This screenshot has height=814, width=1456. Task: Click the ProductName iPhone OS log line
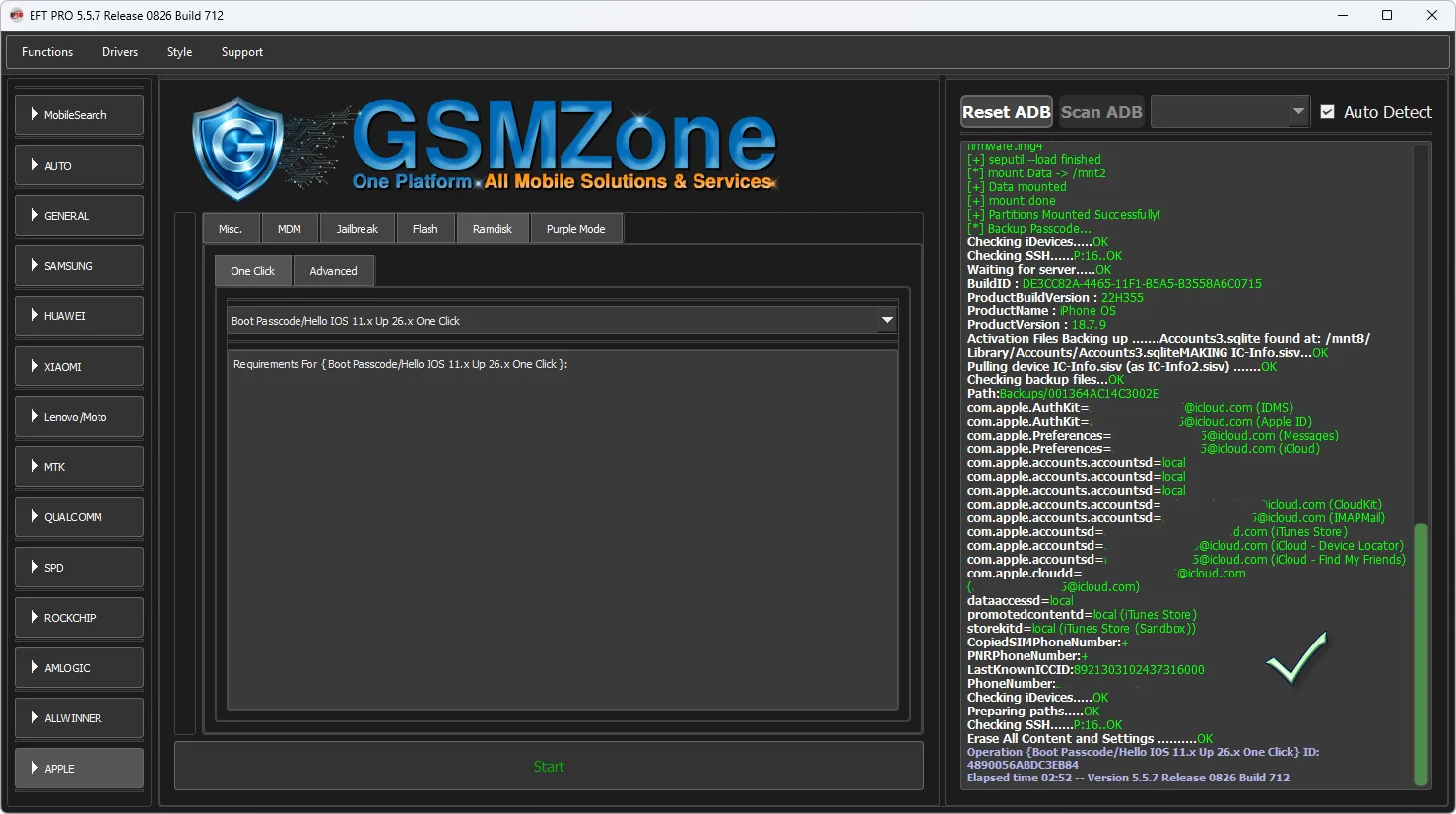[1041, 311]
